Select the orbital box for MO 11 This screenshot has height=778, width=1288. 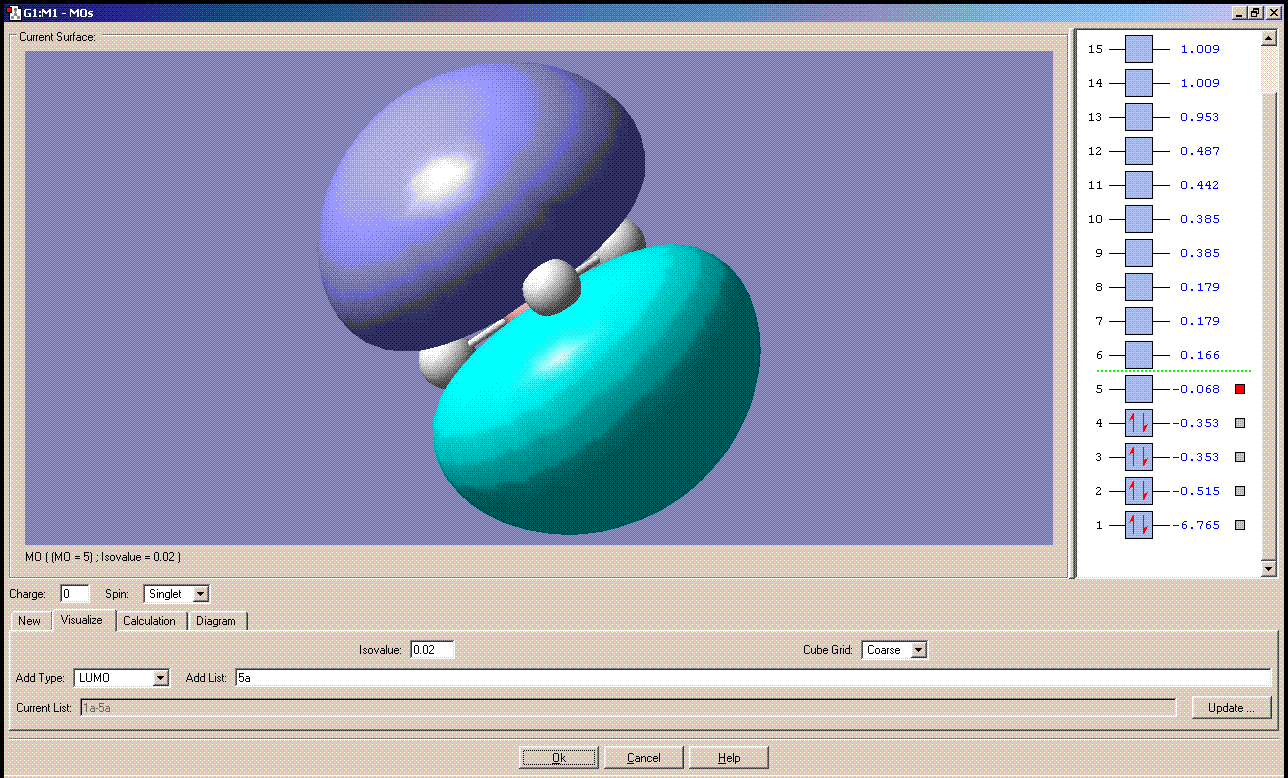coord(1139,185)
